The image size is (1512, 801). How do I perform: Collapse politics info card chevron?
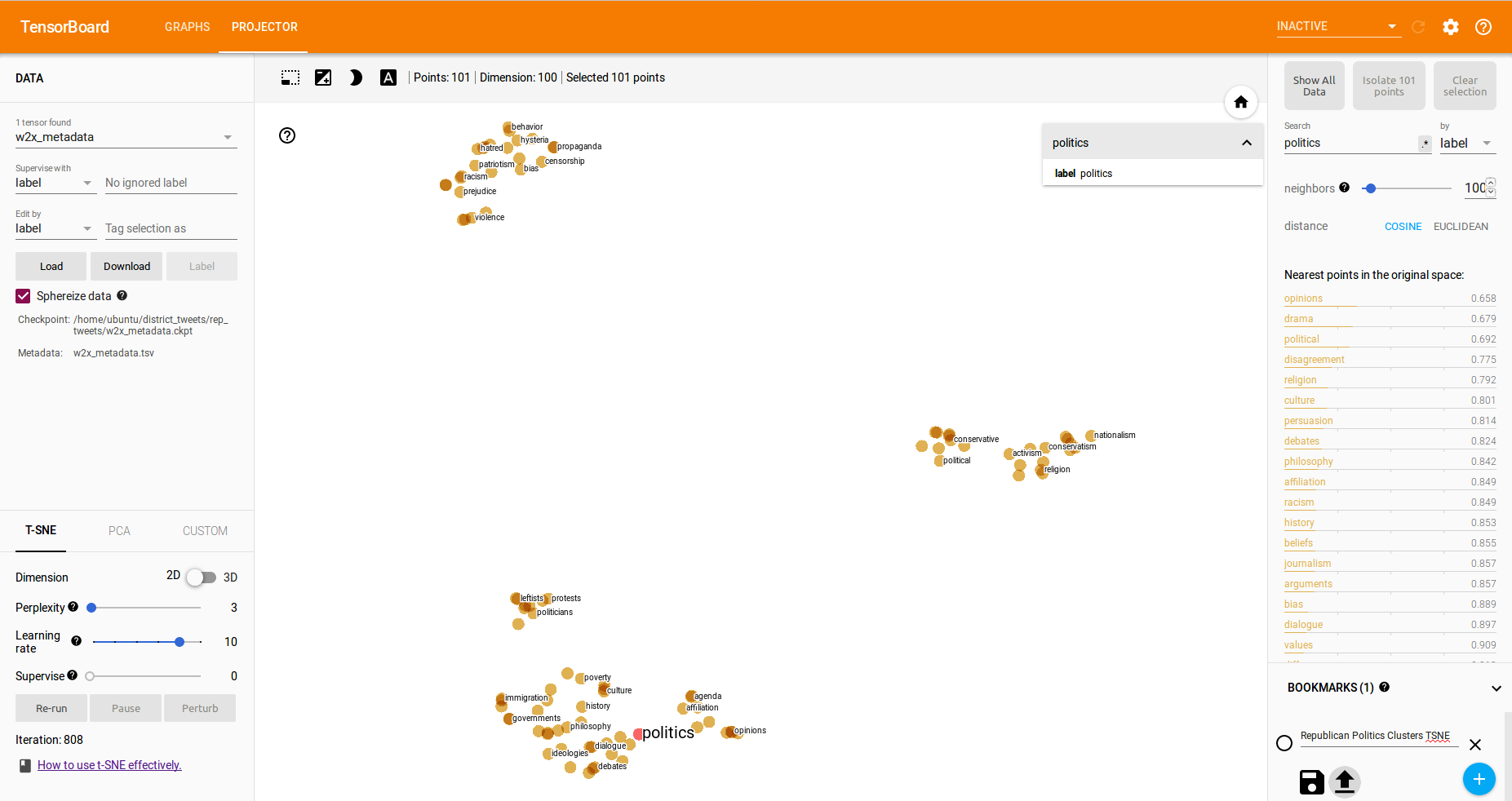point(1247,143)
